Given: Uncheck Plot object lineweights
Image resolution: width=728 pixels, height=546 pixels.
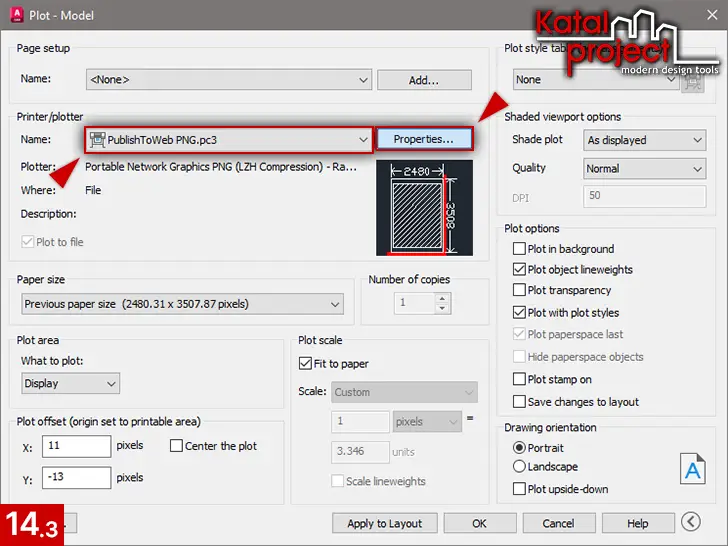Looking at the screenshot, I should click(x=519, y=270).
